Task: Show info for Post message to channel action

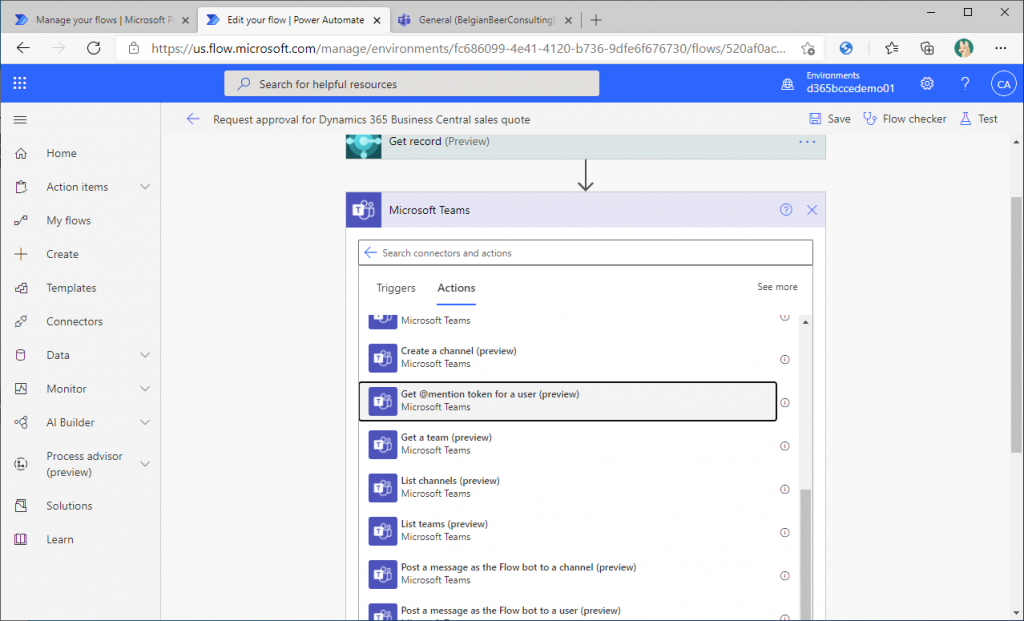Action: pyautogui.click(x=785, y=575)
